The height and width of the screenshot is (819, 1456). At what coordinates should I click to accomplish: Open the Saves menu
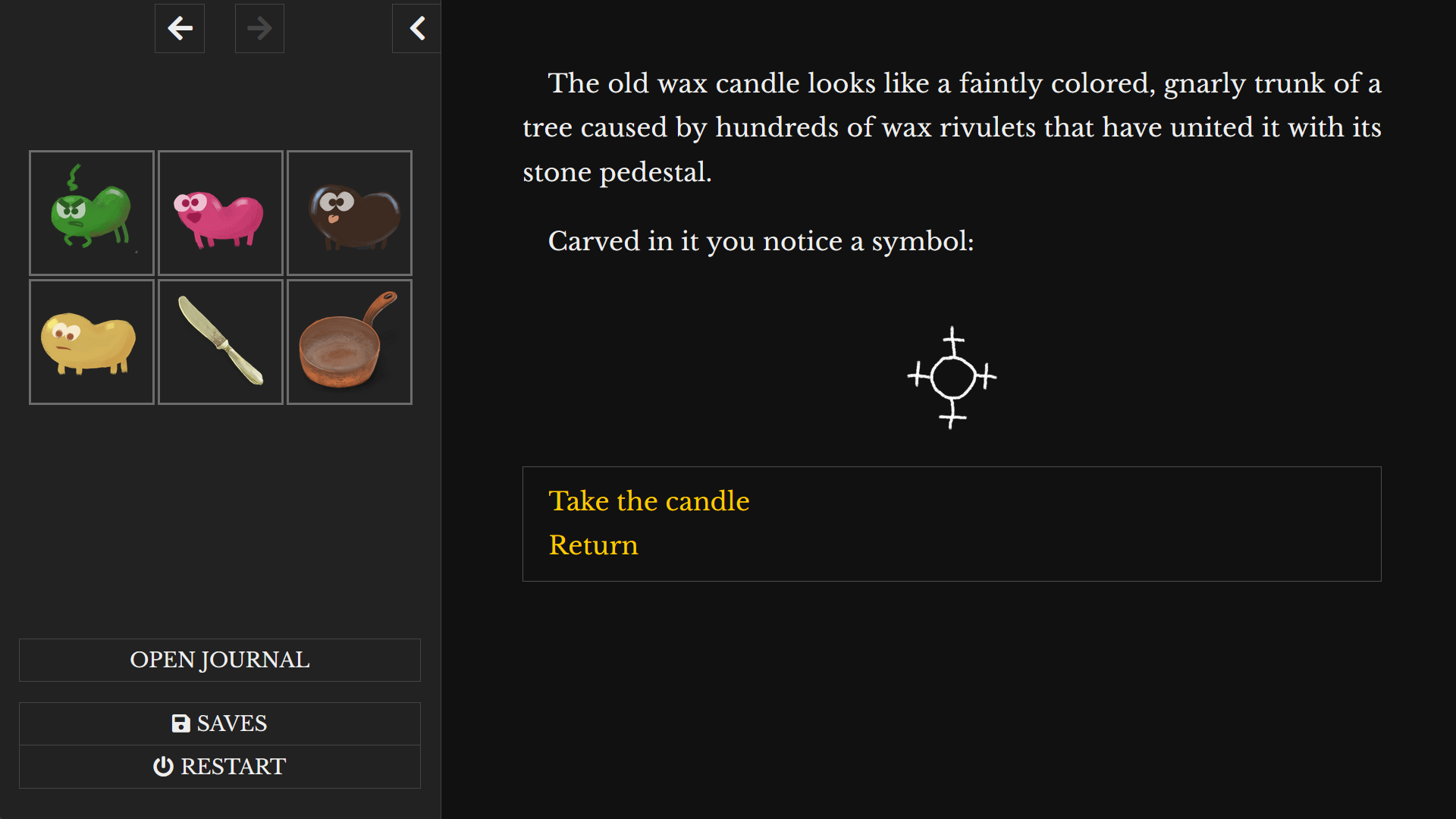[x=220, y=723]
